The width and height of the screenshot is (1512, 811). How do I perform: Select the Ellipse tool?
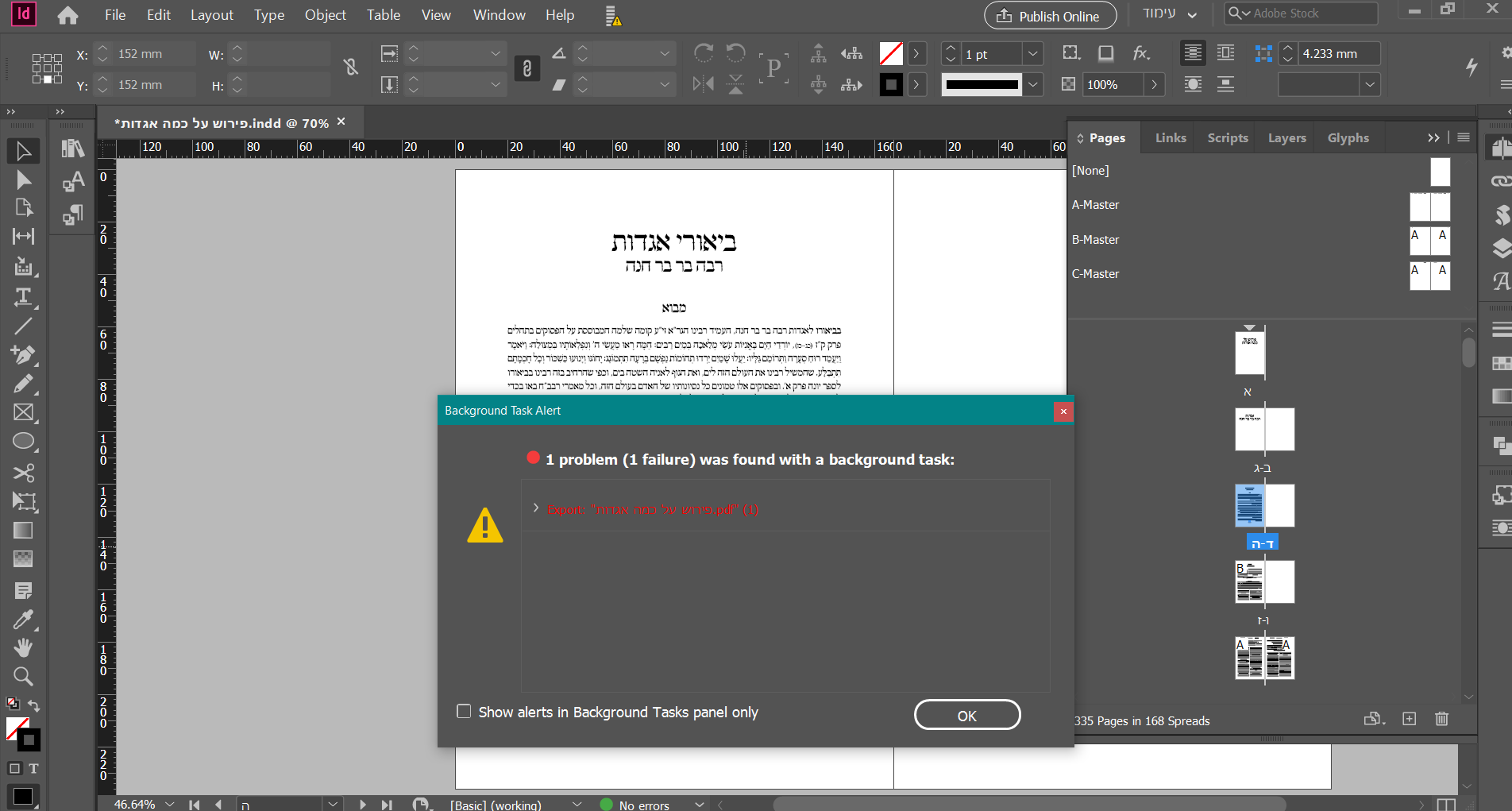24,441
